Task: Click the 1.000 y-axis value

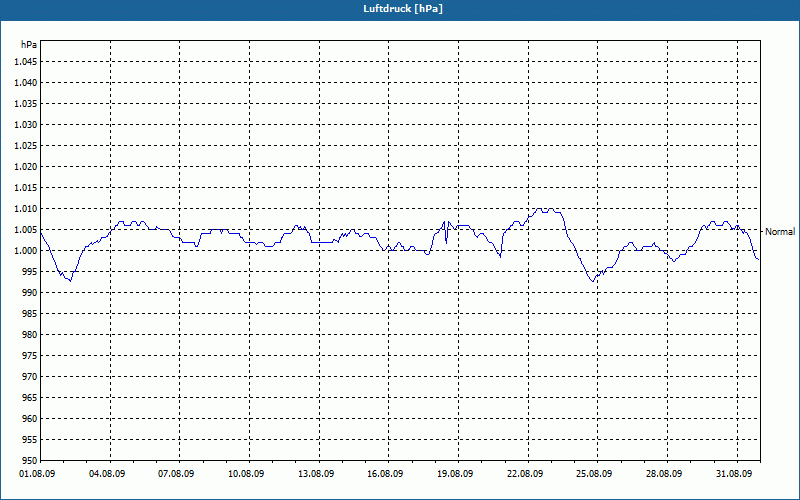Action: coord(26,251)
